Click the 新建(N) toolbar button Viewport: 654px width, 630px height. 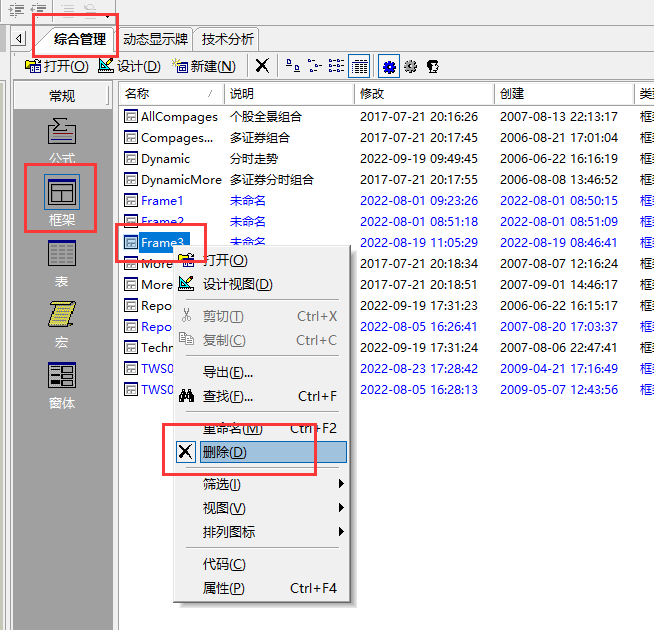click(204, 66)
